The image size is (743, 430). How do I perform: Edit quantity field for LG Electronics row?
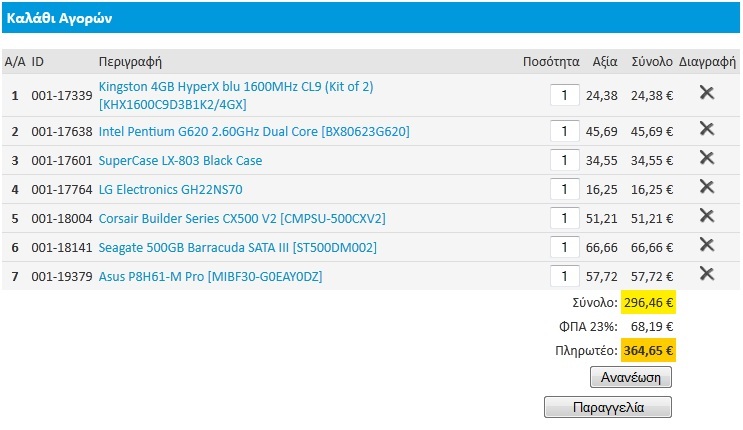tap(564, 189)
